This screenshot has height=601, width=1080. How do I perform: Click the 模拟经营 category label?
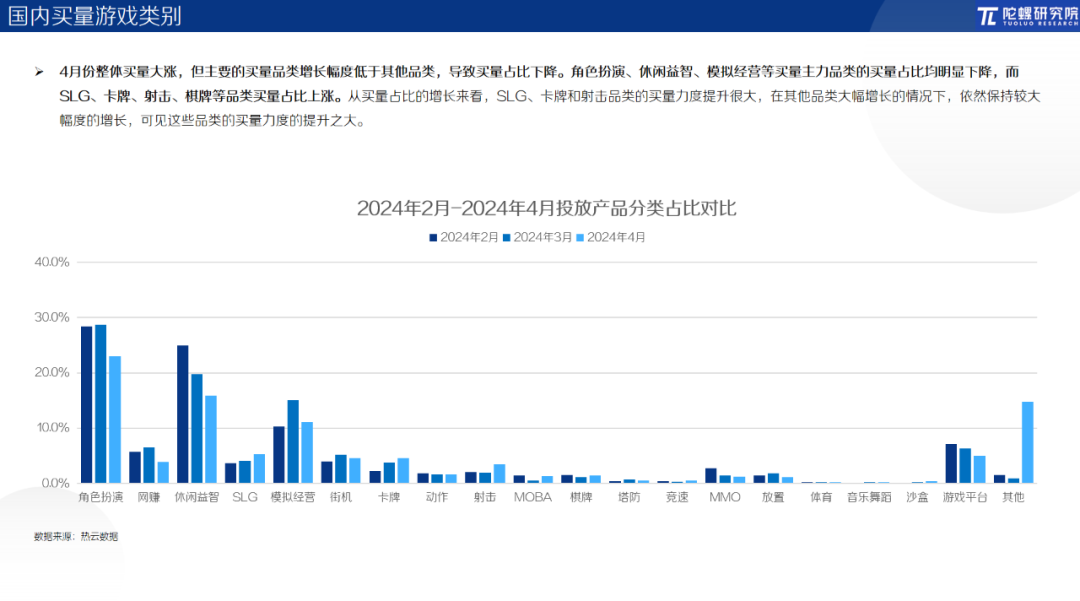293,497
